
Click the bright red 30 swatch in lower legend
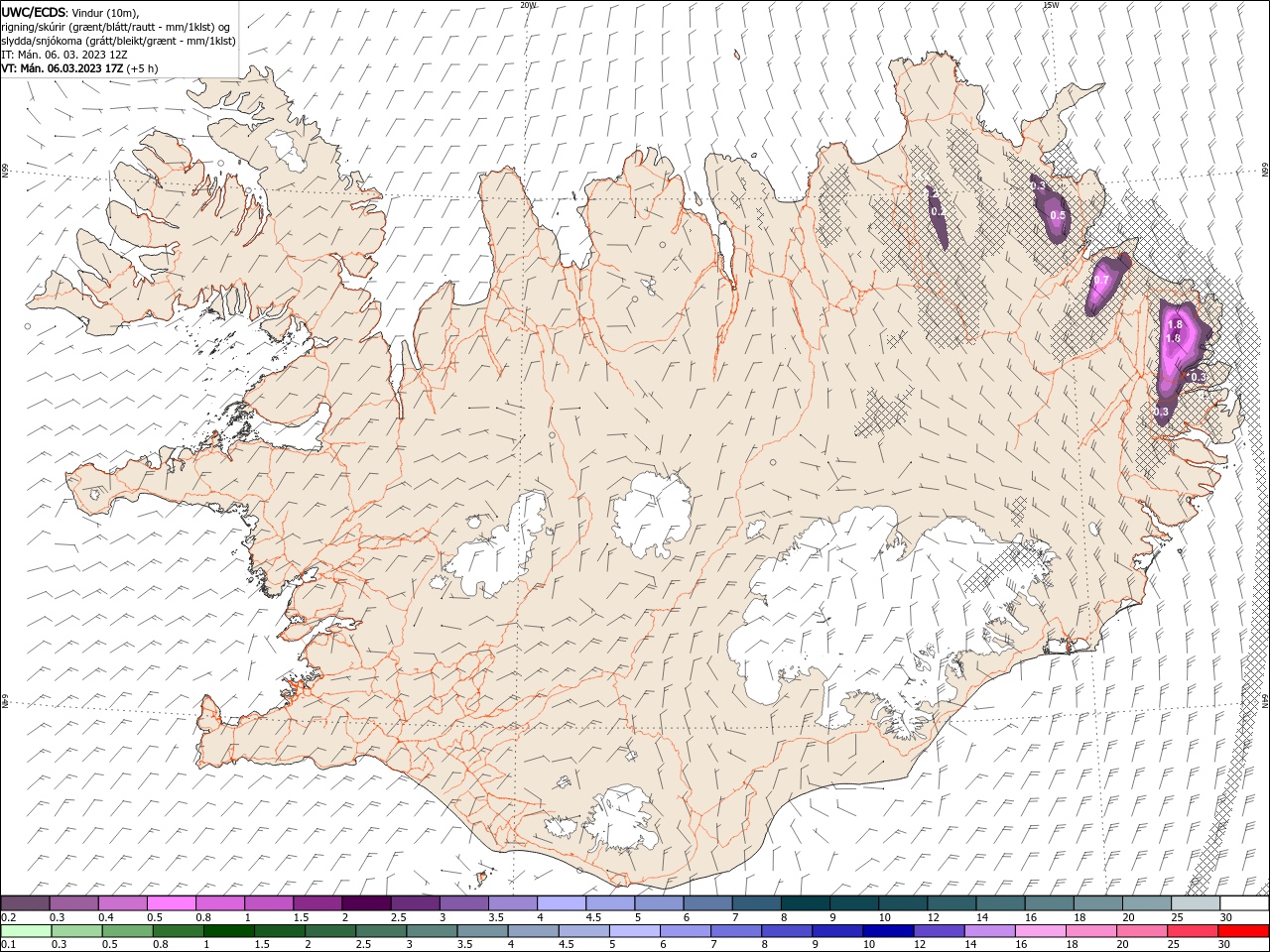pos(1244,931)
